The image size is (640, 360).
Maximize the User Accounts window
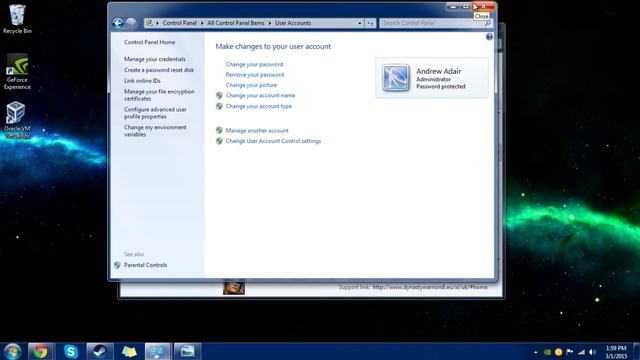pos(466,7)
